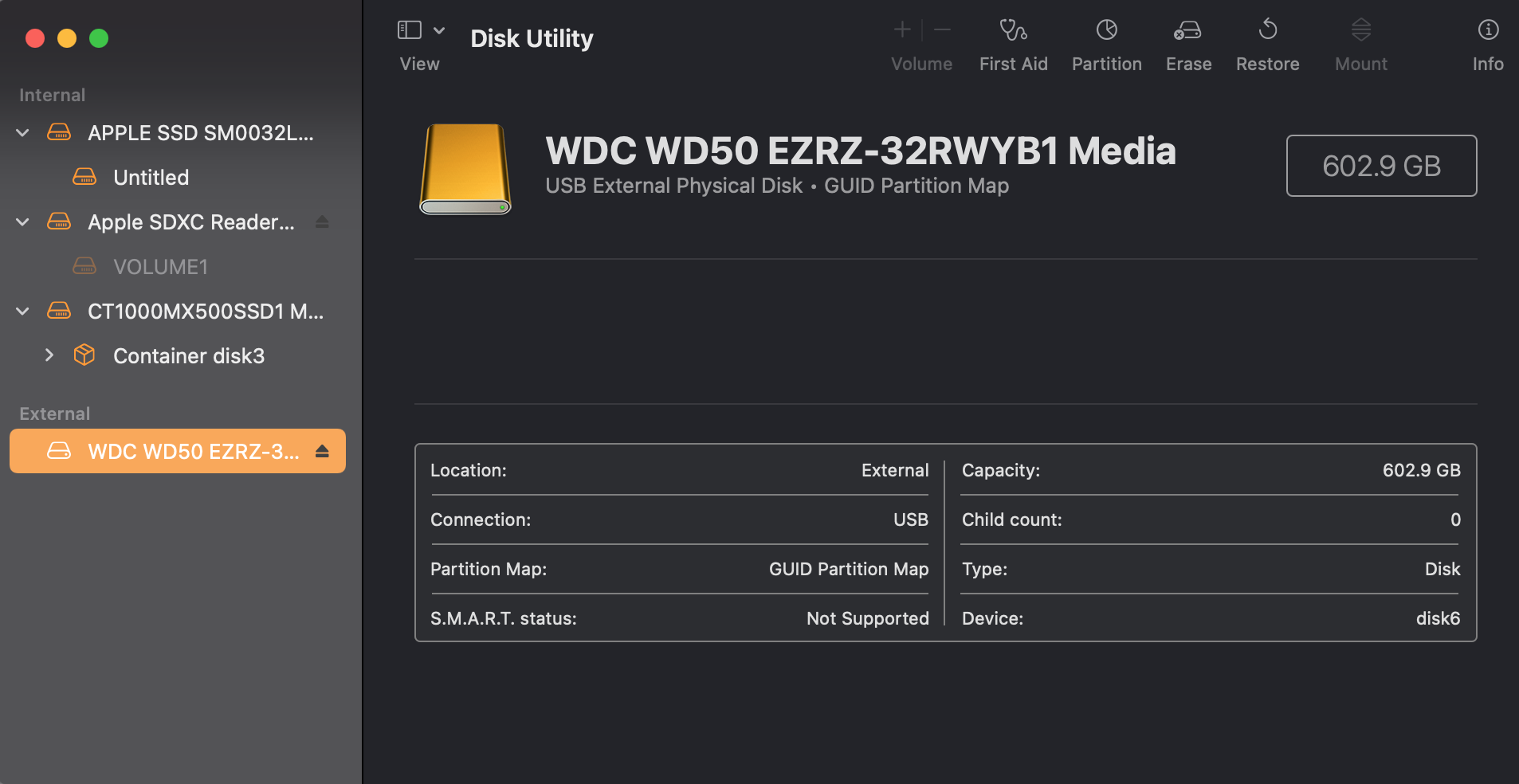The image size is (1519, 784).
Task: Collapse the Apple SDXC Reader disk tree
Action: [23, 222]
